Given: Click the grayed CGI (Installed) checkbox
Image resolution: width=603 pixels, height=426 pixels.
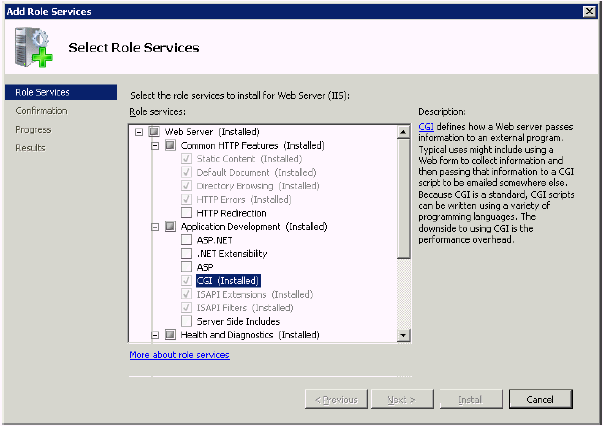Looking at the screenshot, I should click(x=186, y=280).
